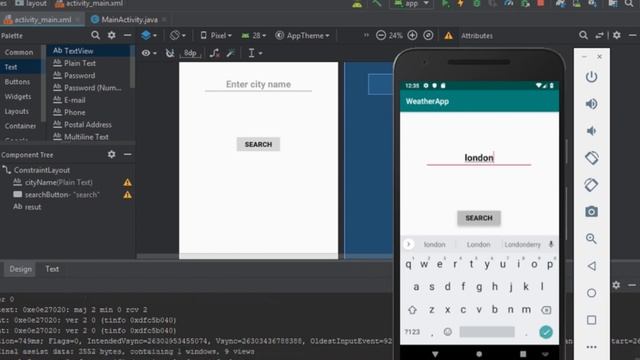Open Component Tree settings gear
Screen dimensions: 640x360
coord(111,154)
